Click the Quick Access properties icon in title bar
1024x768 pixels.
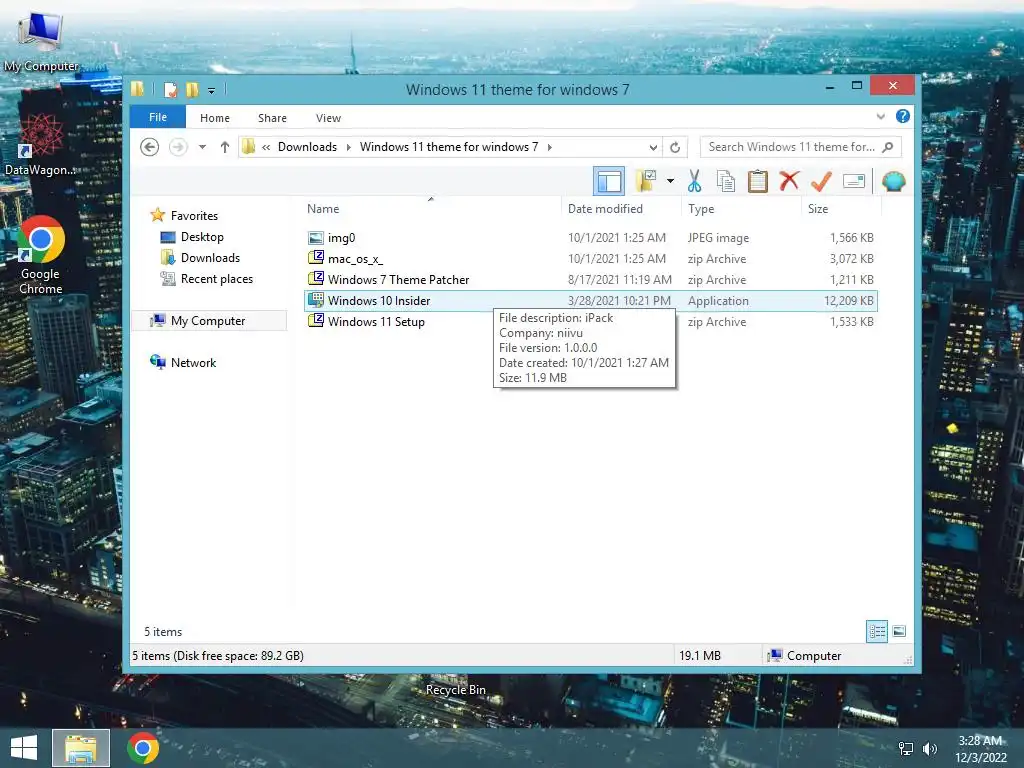pos(170,89)
